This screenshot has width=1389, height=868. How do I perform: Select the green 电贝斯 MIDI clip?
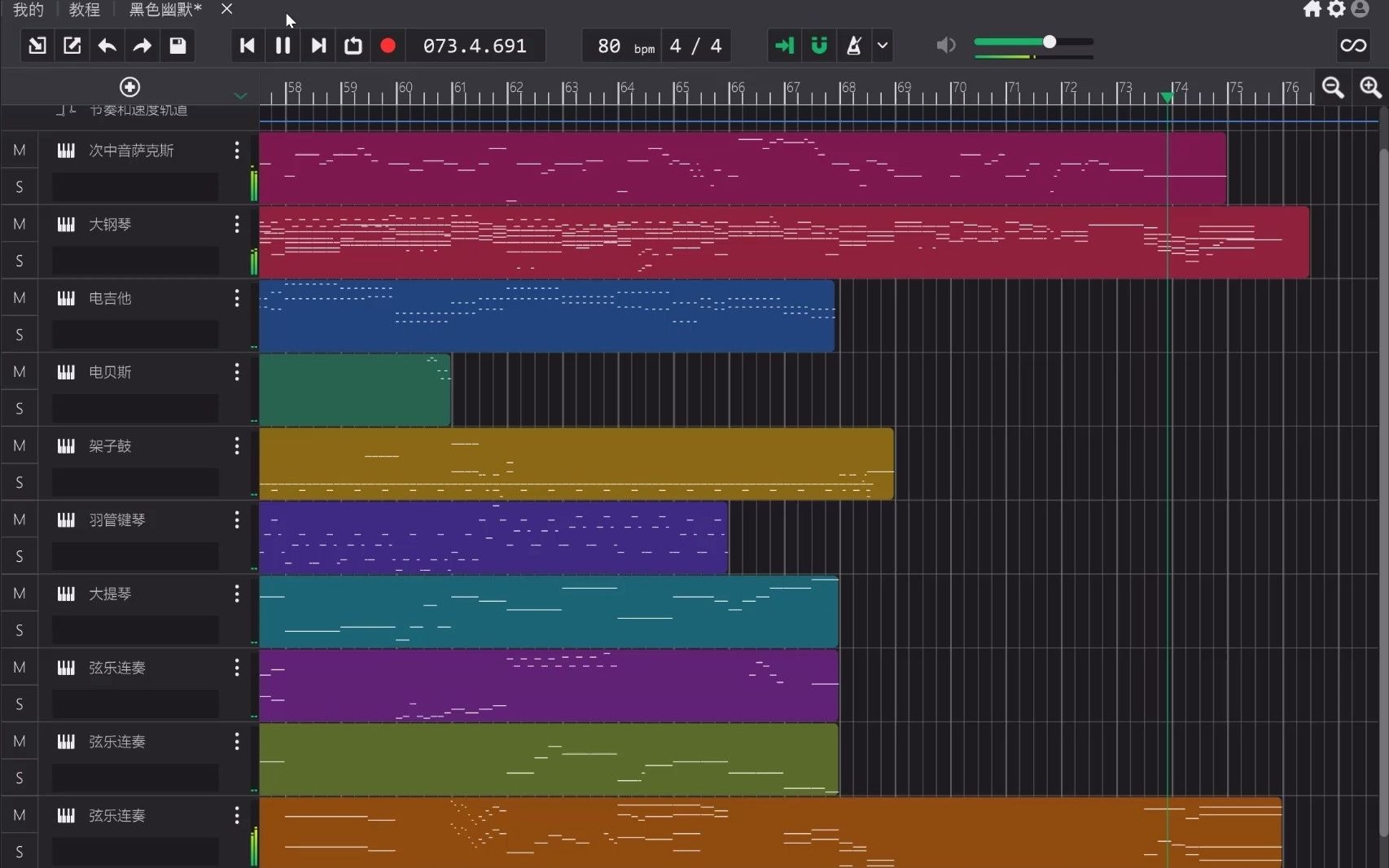pos(355,390)
